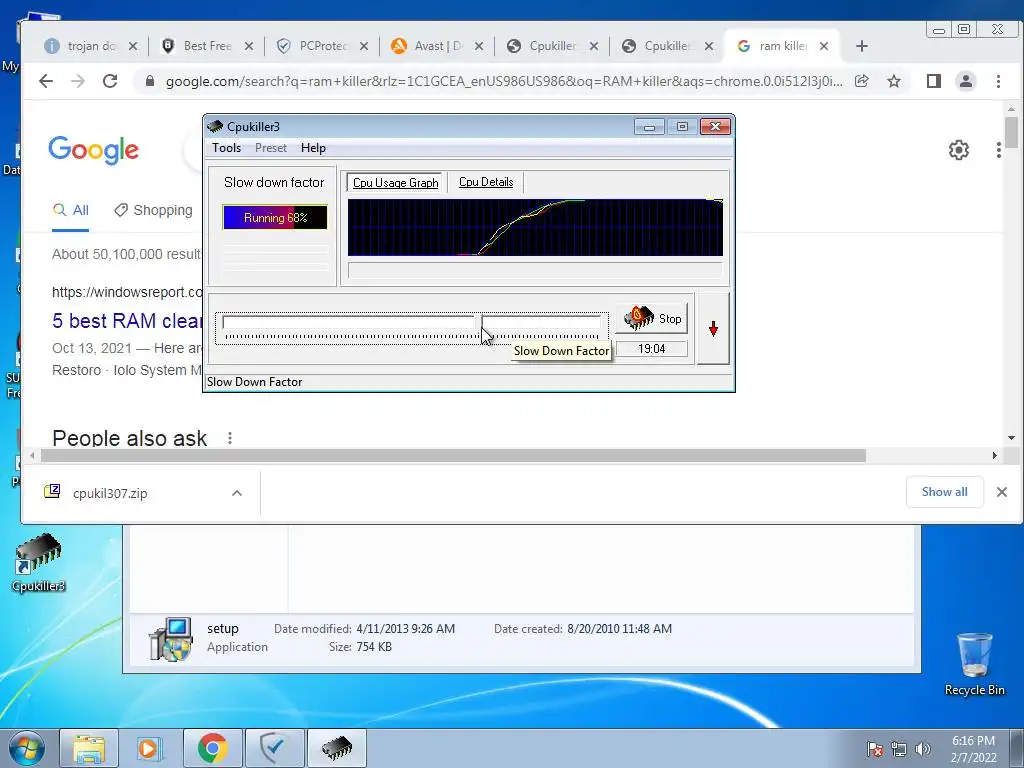Click the volume speaker tray icon

pos(923,749)
